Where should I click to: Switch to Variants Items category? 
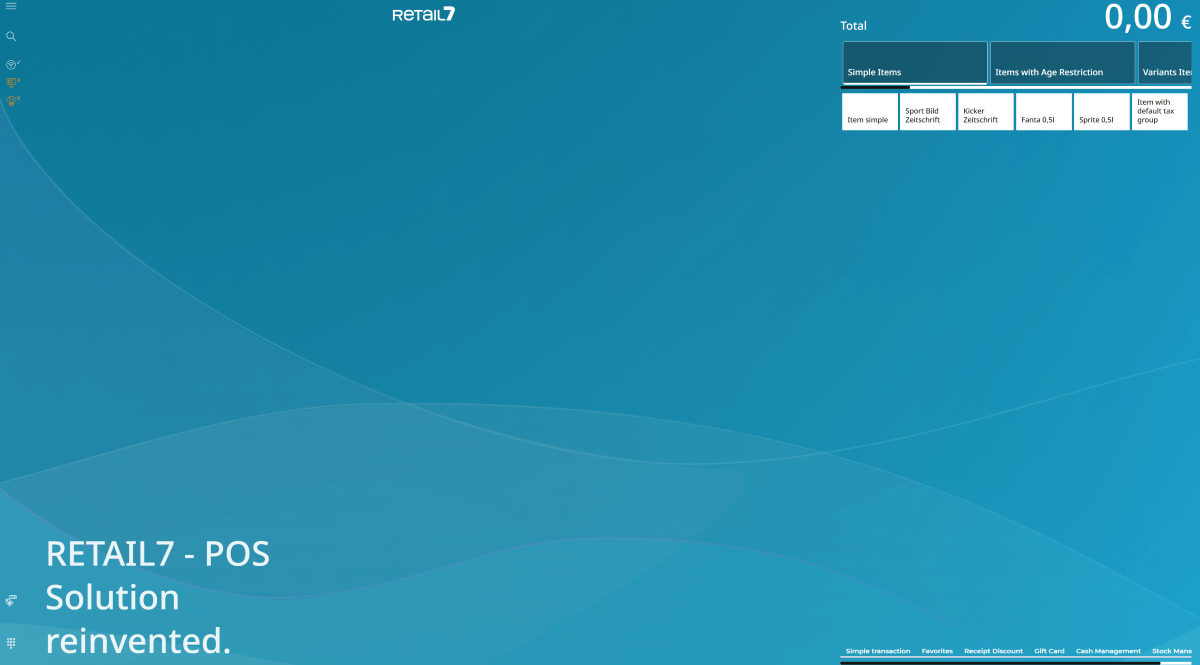[x=1165, y=62]
